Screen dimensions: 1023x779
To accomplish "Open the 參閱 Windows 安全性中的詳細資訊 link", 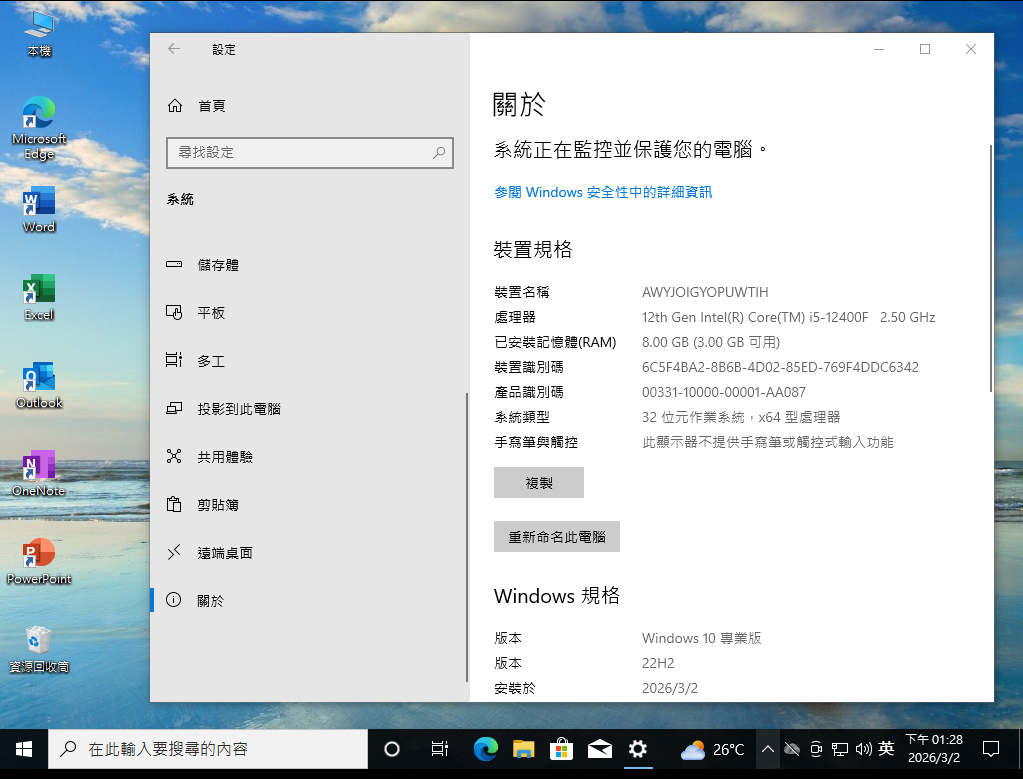I will [x=603, y=192].
